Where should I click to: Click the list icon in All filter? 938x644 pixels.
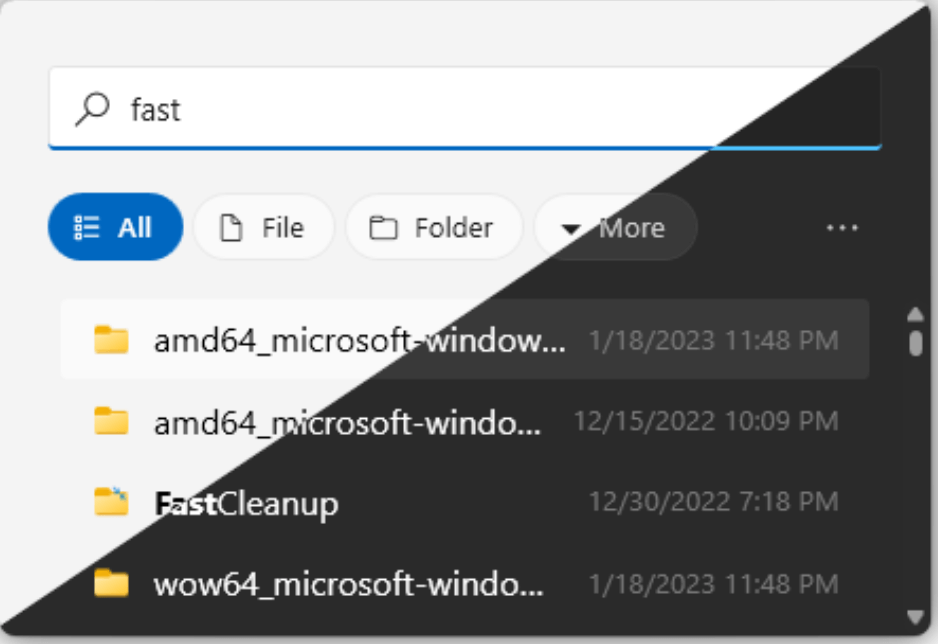(86, 228)
